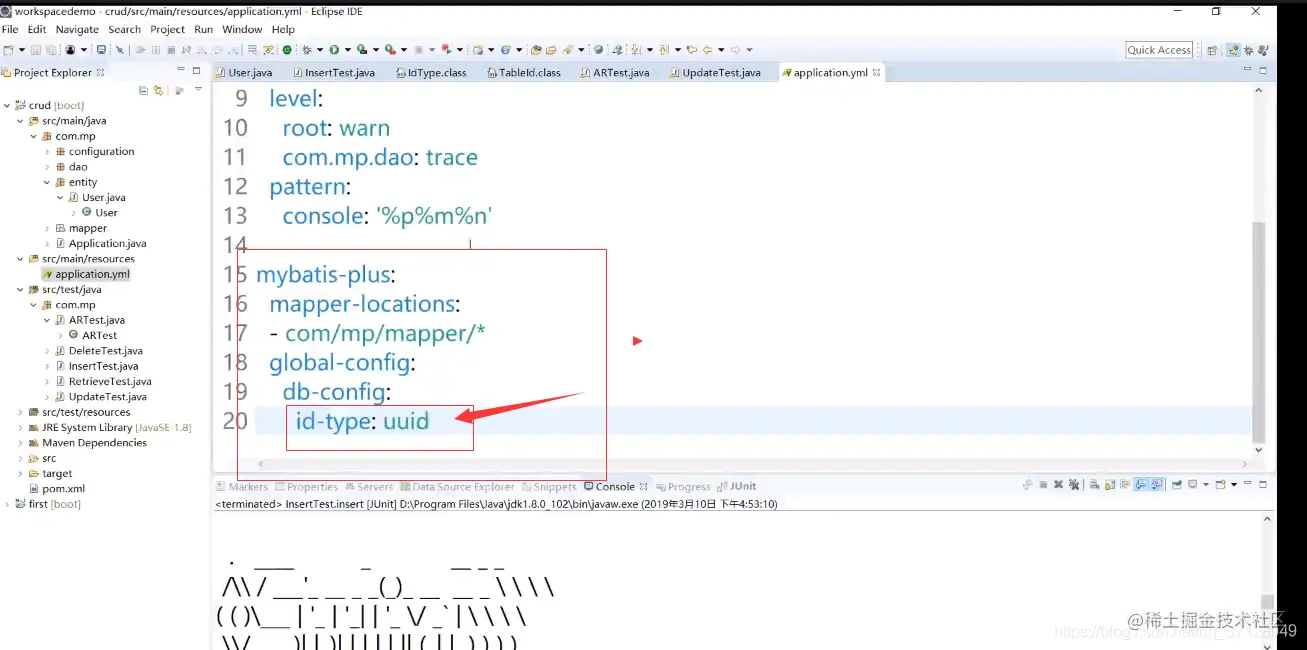Open the Window menu

tap(242, 29)
